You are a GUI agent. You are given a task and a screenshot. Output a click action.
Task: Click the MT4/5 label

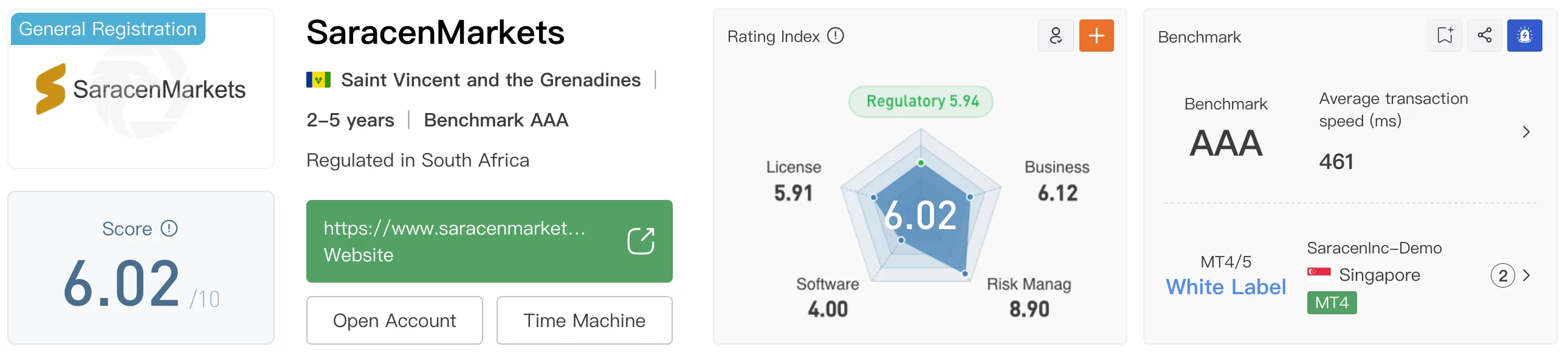point(1226,262)
